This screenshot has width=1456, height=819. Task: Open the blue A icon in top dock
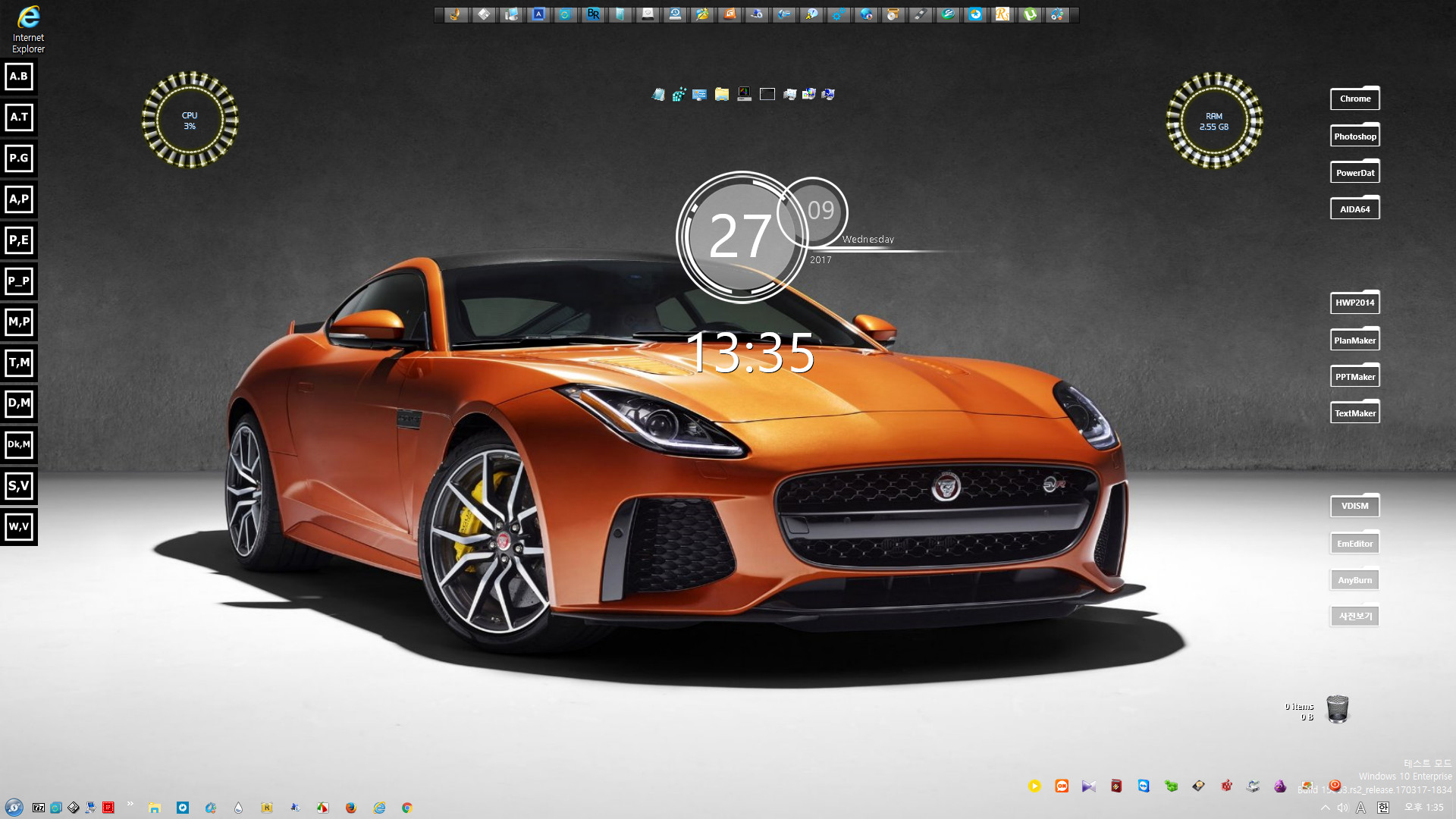click(x=538, y=14)
